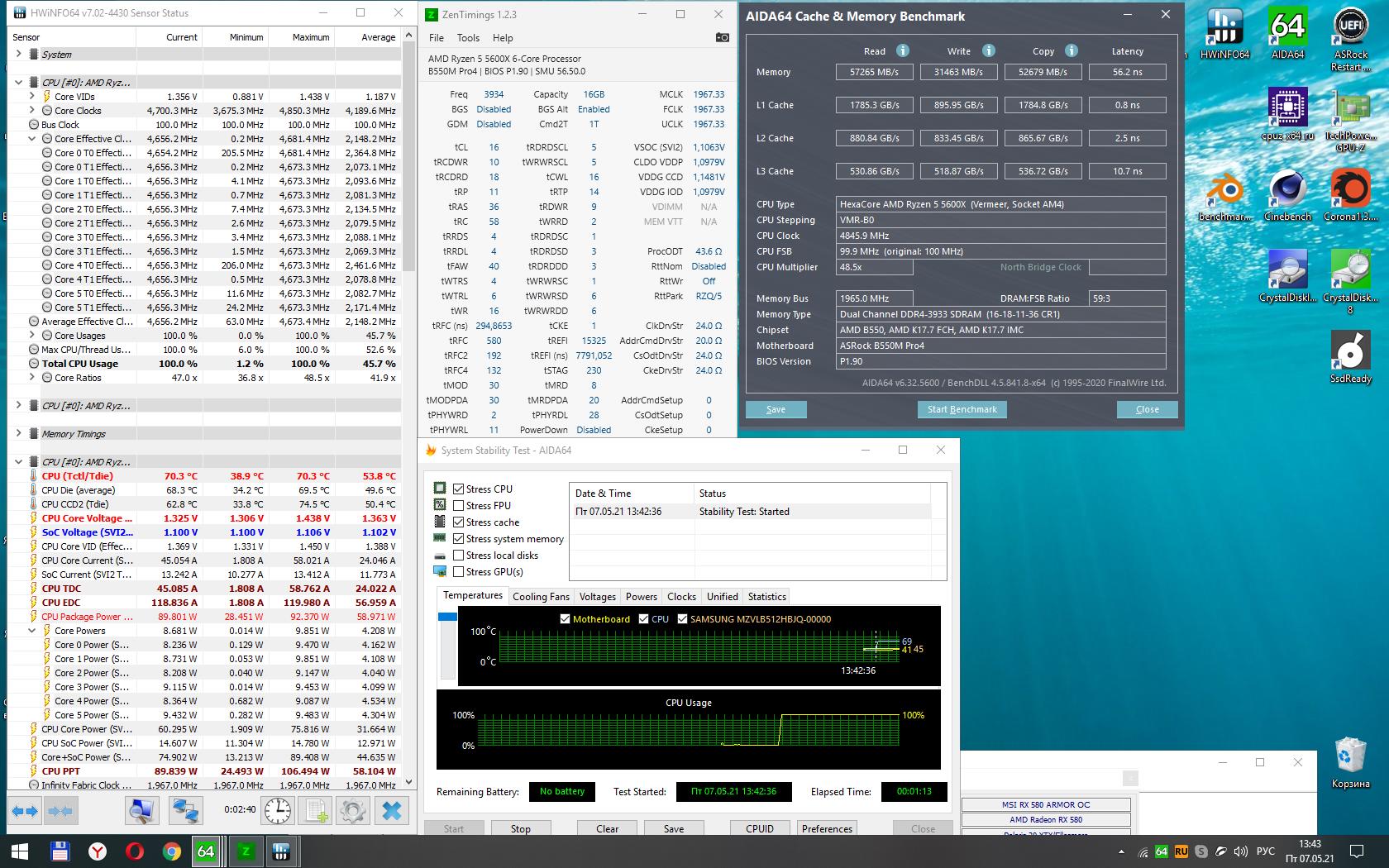This screenshot has height=868, width=1389.
Task: Enable the Stress FPU checkbox
Action: [x=458, y=505]
